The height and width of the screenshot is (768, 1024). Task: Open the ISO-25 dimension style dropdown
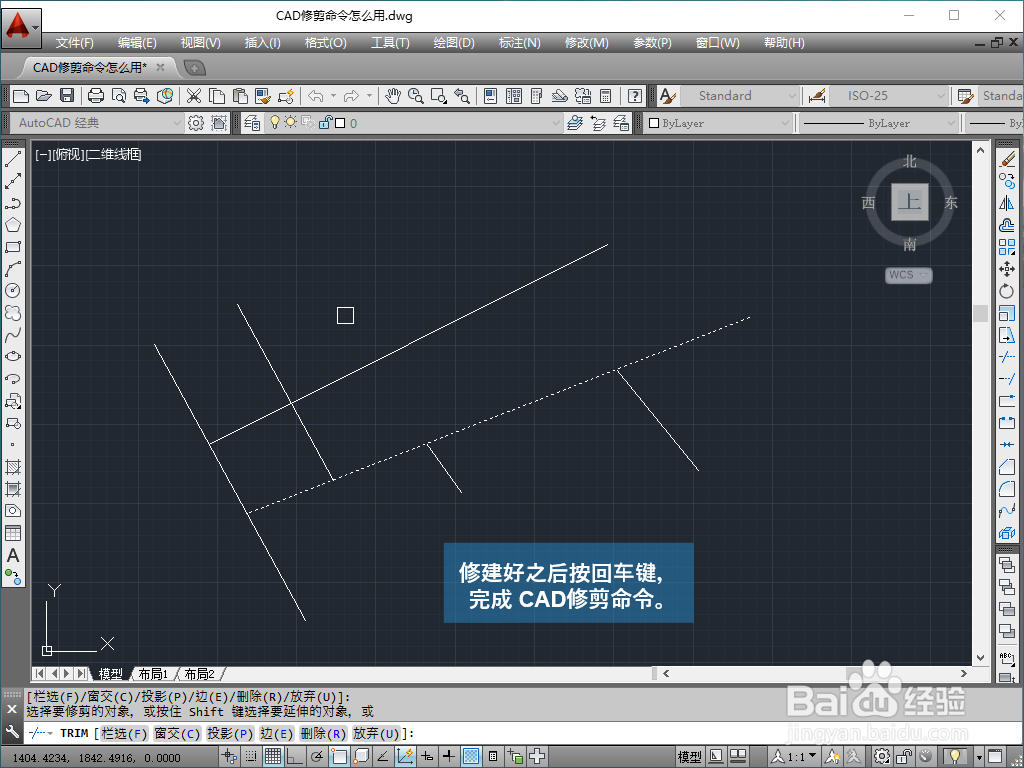pyautogui.click(x=940, y=96)
